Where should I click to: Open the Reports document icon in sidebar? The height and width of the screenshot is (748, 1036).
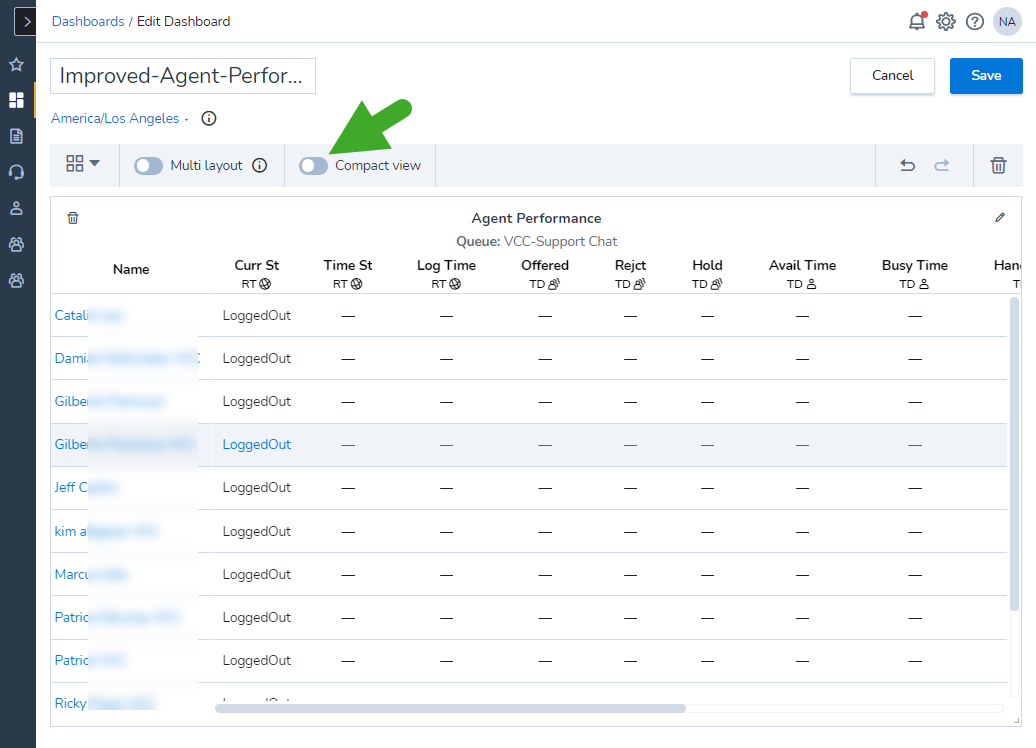(16, 136)
